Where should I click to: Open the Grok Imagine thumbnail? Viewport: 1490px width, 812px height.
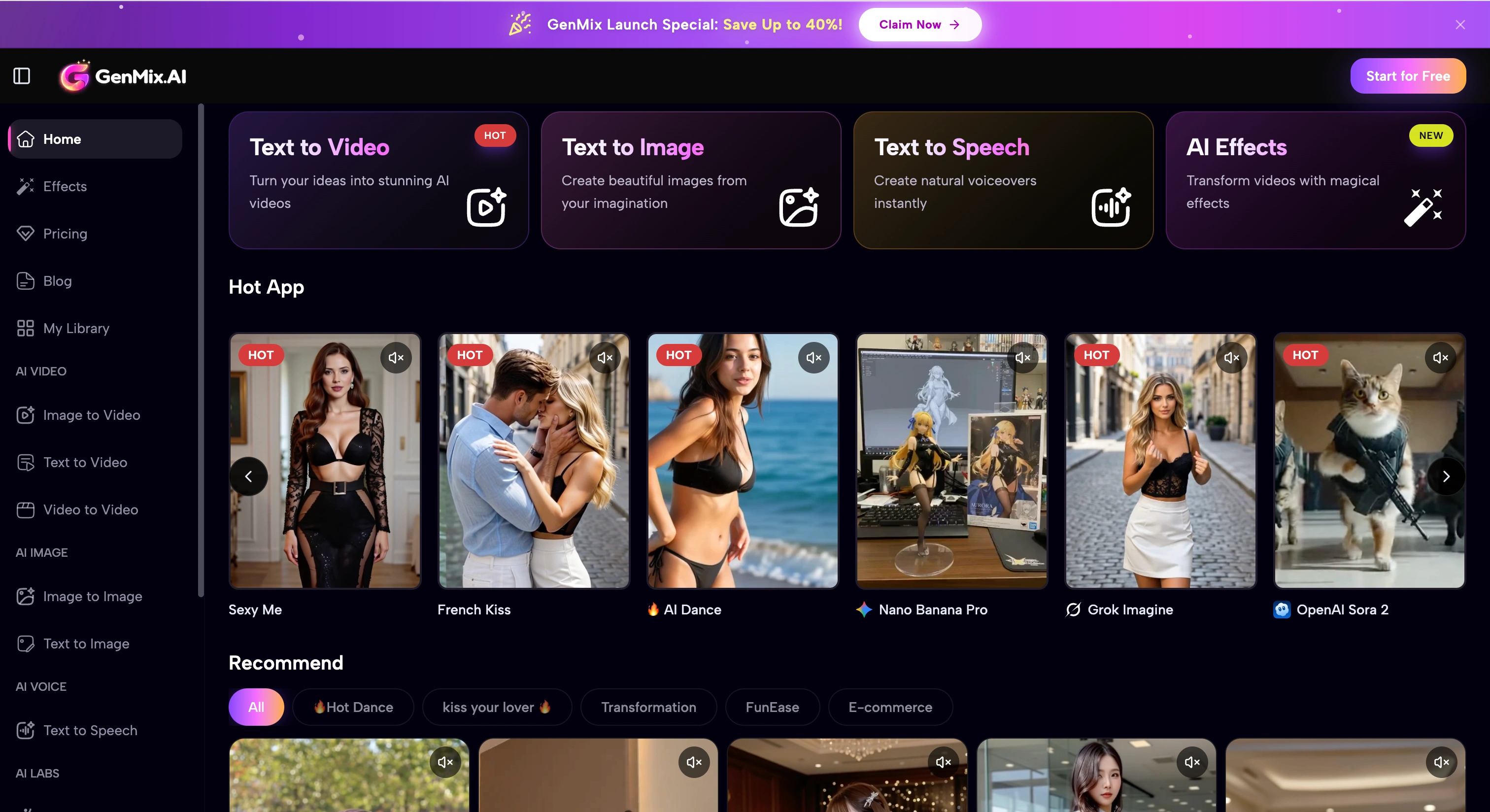[1160, 460]
